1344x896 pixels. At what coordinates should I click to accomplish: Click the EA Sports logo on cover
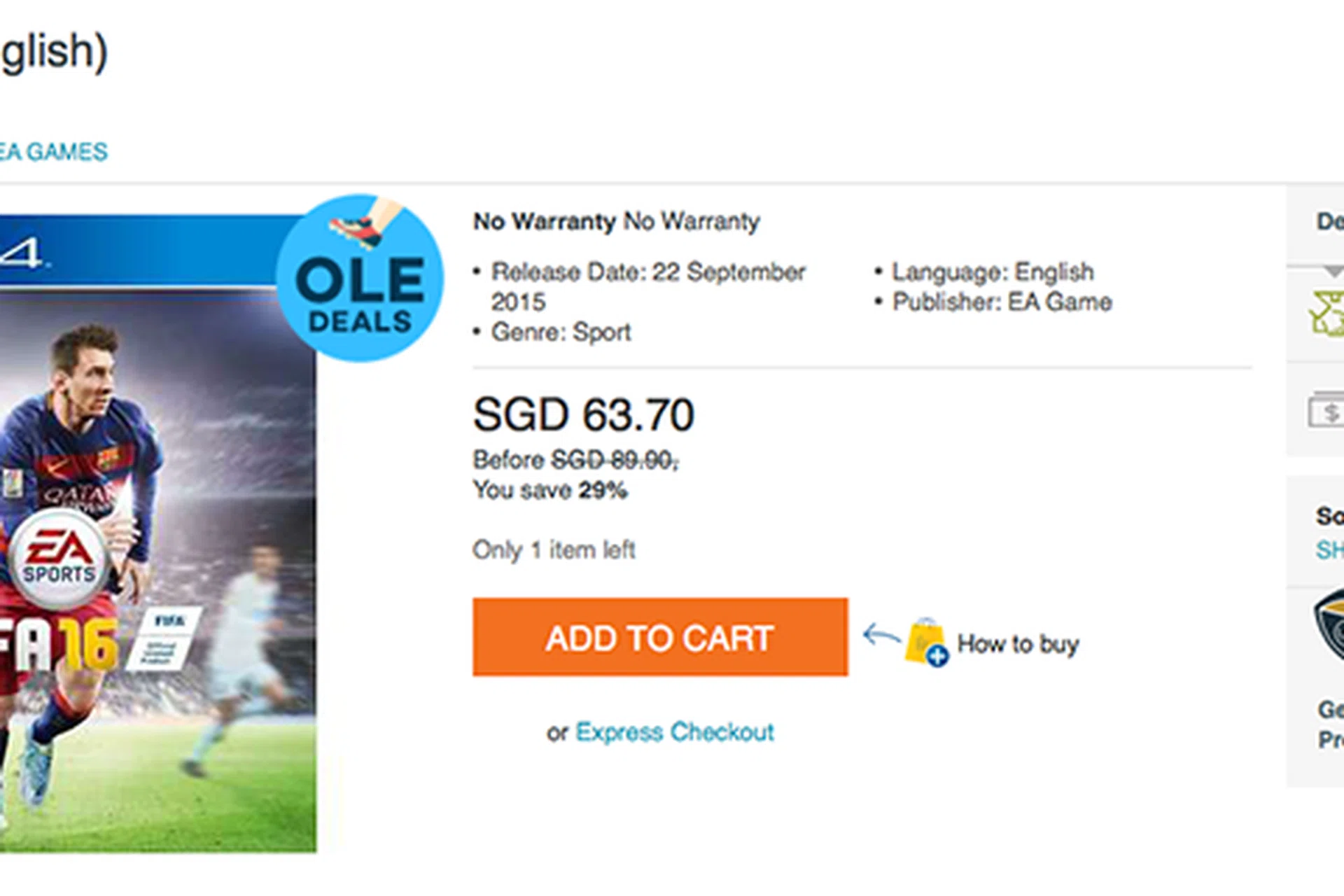click(59, 558)
